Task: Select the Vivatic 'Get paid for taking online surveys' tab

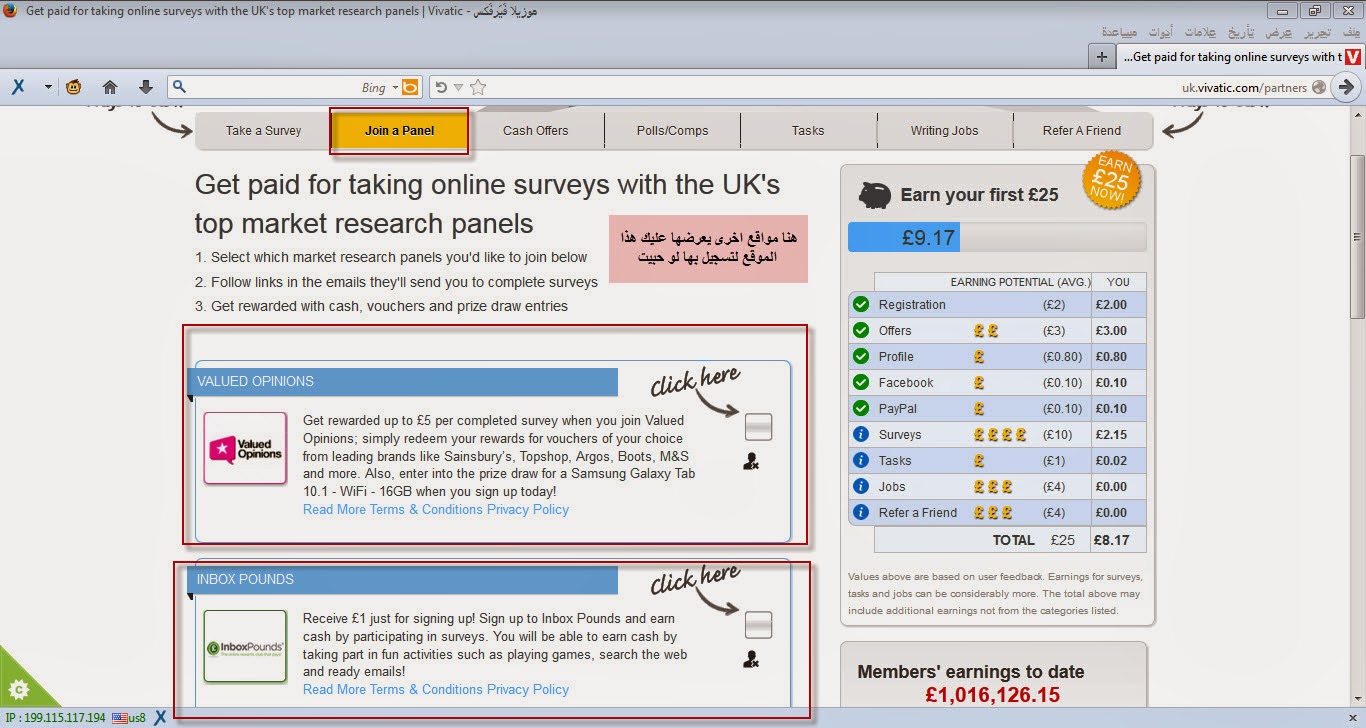Action: pos(1238,57)
